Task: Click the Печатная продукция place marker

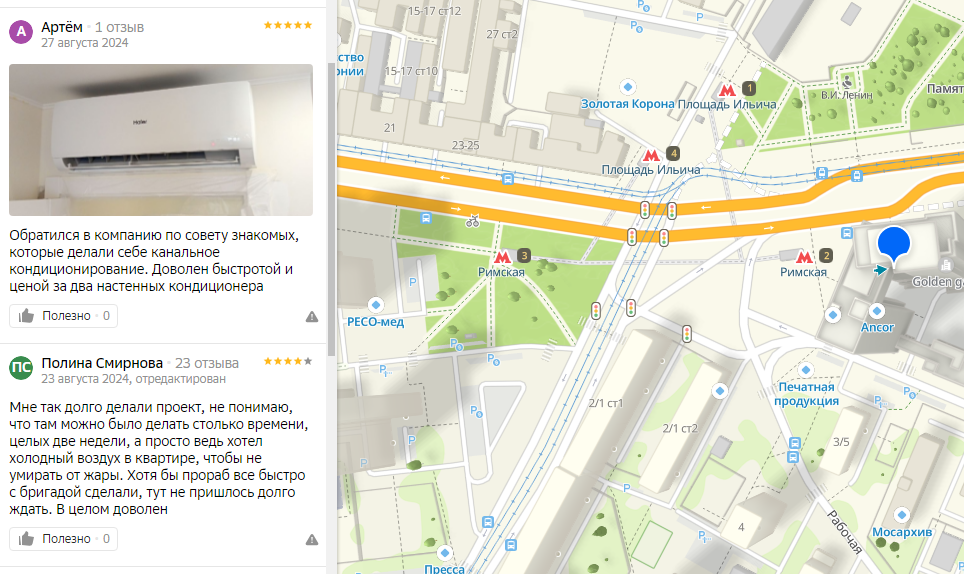Action: pyautogui.click(x=806, y=371)
